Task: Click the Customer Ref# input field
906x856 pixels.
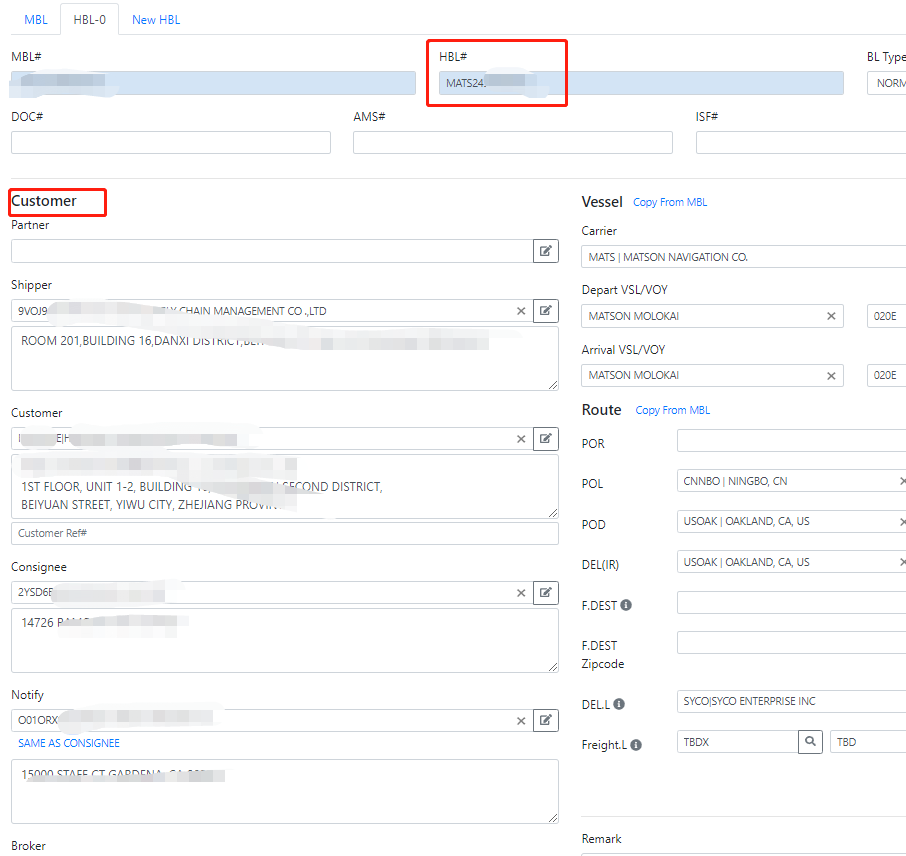Action: (x=284, y=533)
